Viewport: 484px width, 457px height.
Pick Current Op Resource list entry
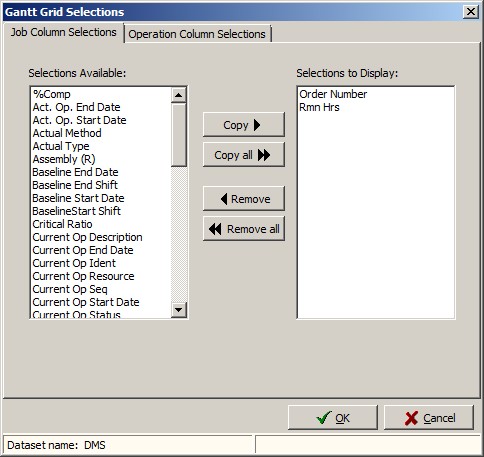(83, 276)
